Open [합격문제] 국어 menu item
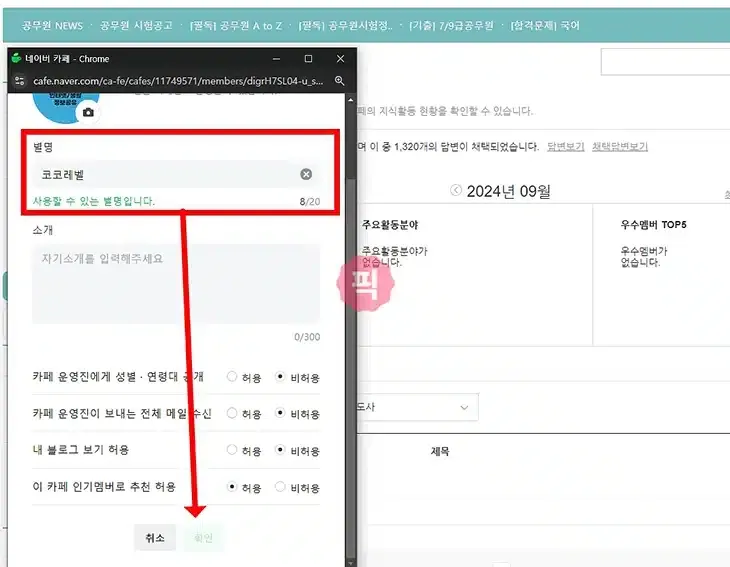This screenshot has width=730, height=567. click(x=545, y=26)
